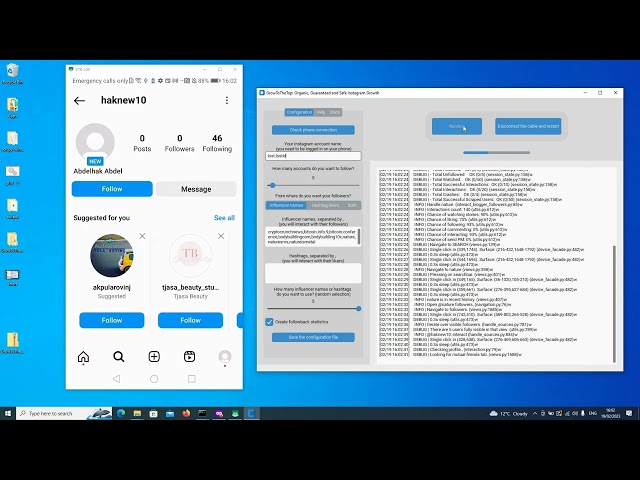Open the three-dot options menu on profile
This screenshot has width=640, height=480.
pos(227,100)
